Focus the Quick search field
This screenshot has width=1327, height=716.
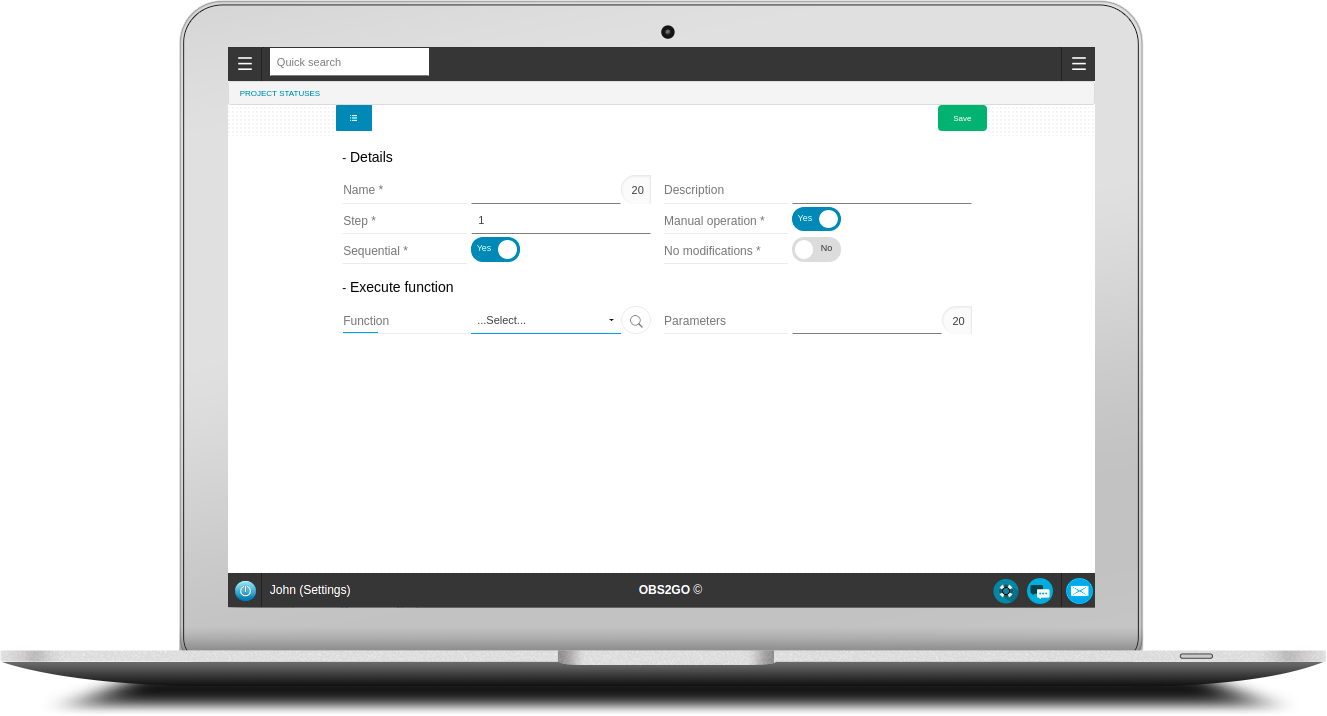coord(349,62)
